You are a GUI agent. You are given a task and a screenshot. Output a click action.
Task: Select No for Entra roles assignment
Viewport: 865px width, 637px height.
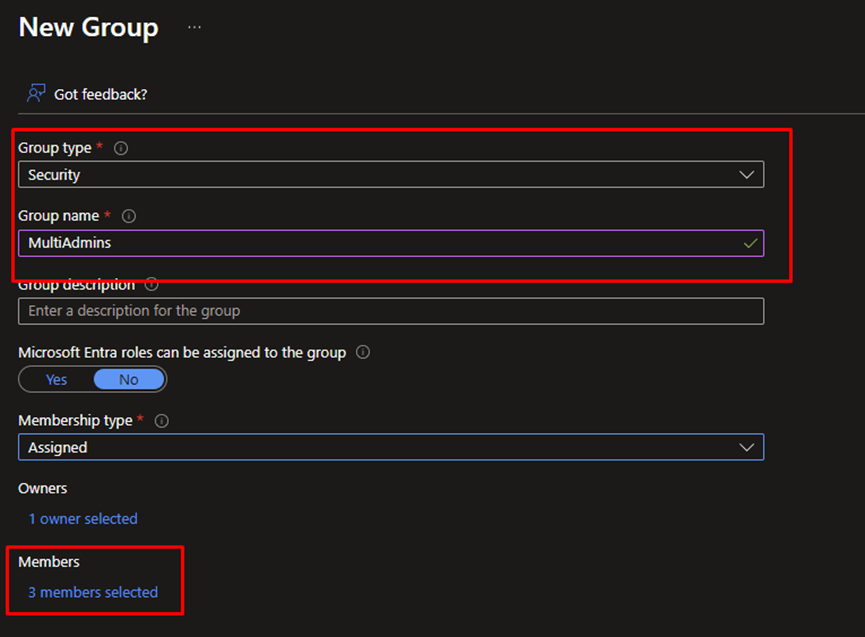(x=129, y=380)
